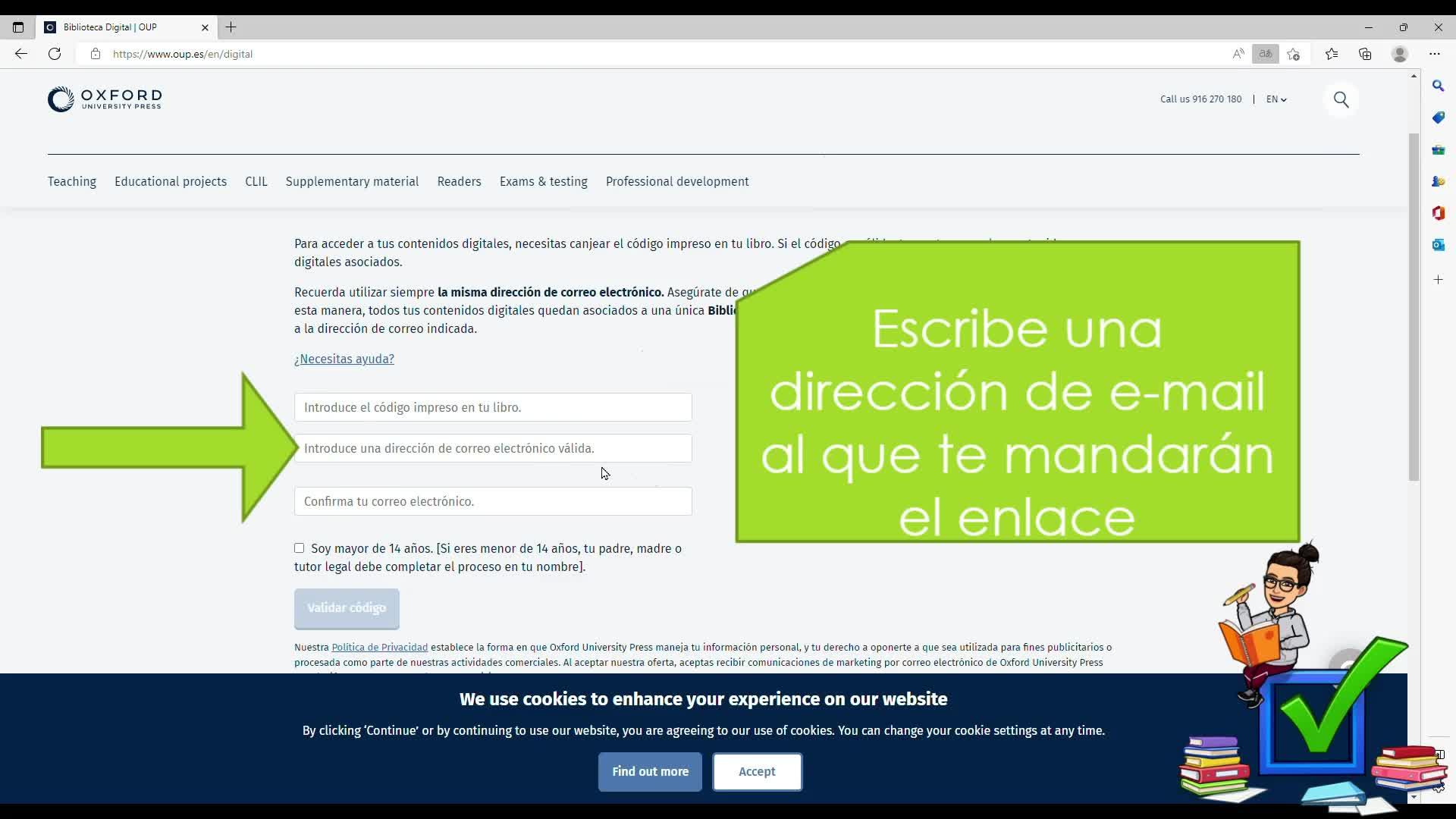Image resolution: width=1456 pixels, height=819 pixels.
Task: Click the Oxford University Press logo
Action: pyautogui.click(x=105, y=99)
